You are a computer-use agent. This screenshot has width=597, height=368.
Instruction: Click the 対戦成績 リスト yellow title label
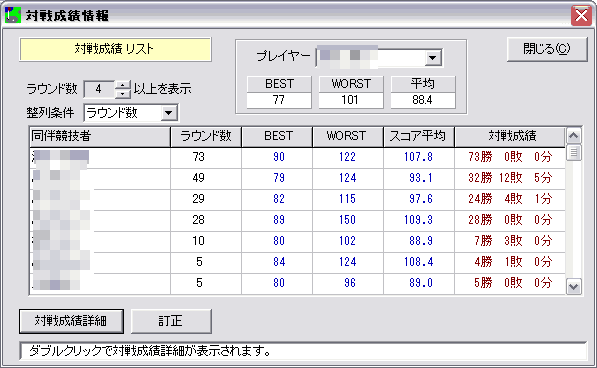pos(115,49)
